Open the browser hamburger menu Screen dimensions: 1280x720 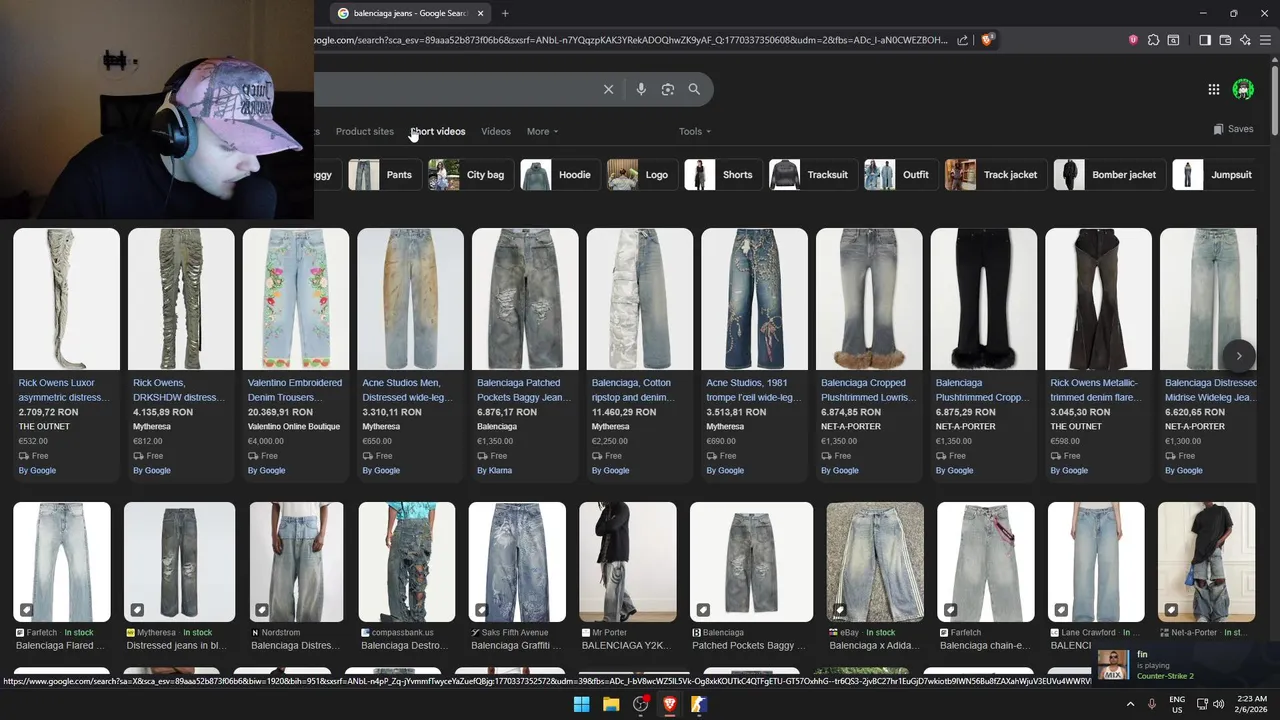click(x=1265, y=40)
